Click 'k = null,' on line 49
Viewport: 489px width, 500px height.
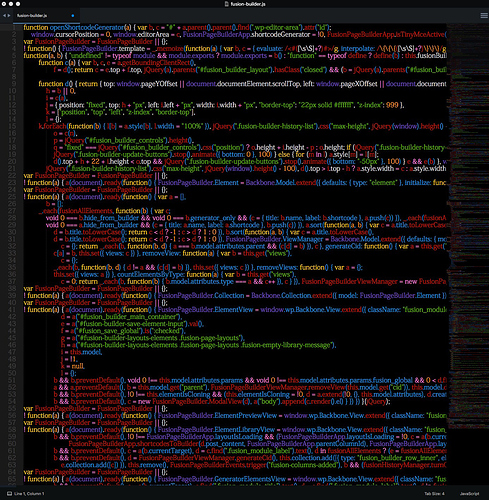(x=73, y=366)
